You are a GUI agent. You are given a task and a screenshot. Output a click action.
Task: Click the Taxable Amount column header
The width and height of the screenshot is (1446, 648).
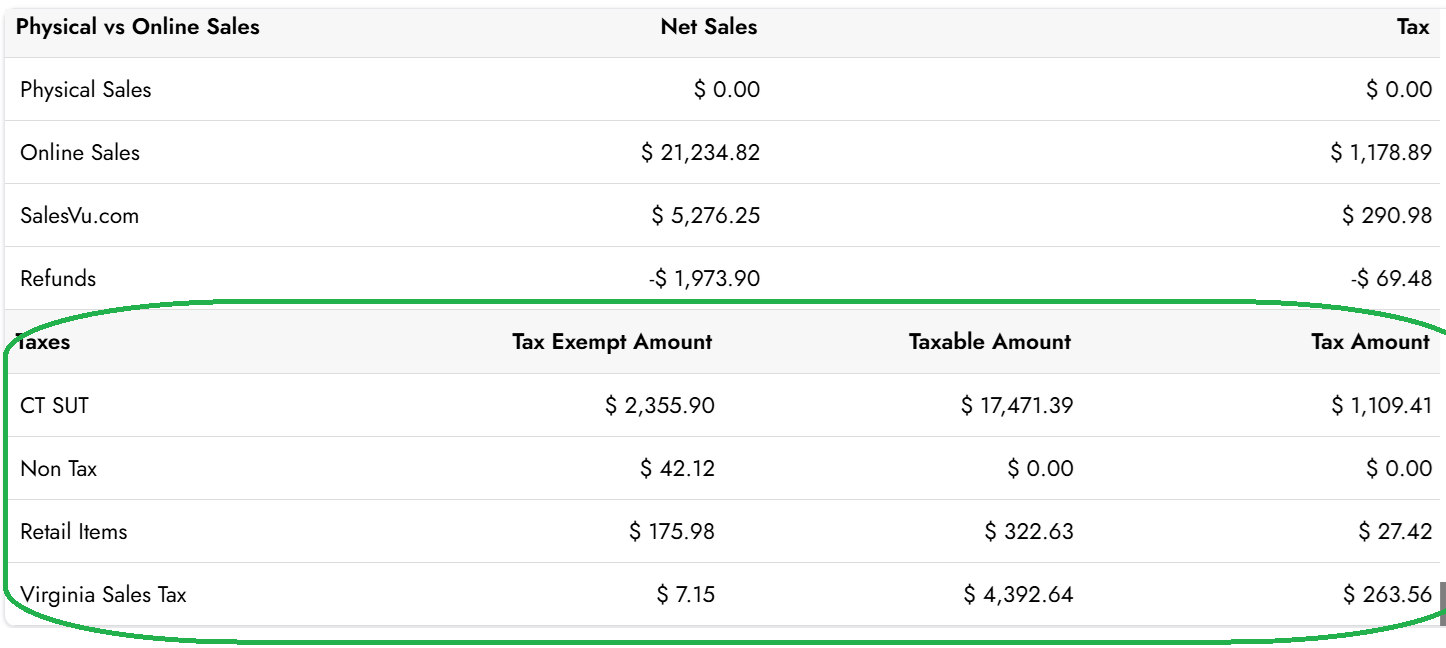pyautogui.click(x=990, y=342)
